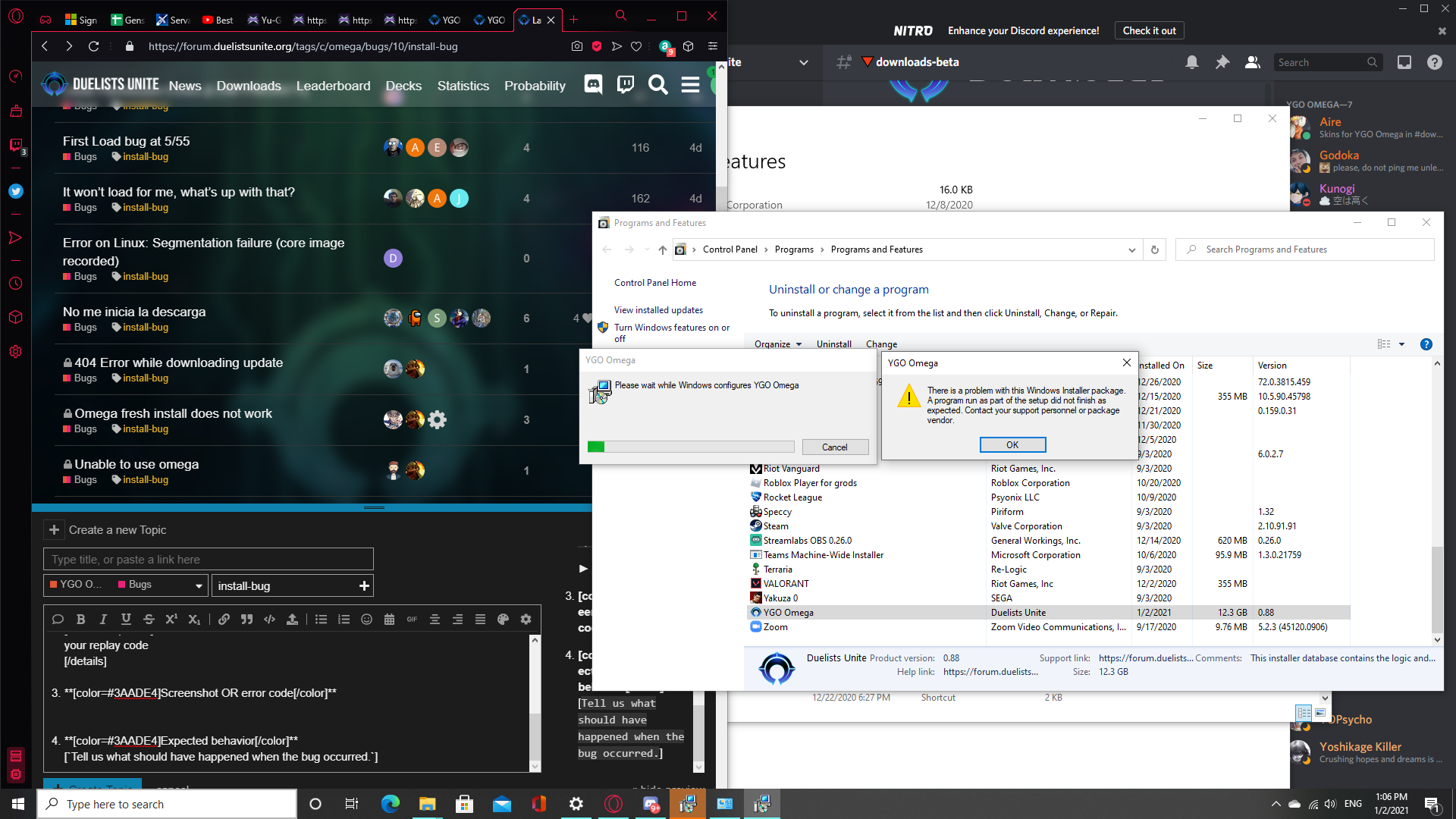
Task: Open Downloads in the forum navigation
Action: [x=249, y=86]
